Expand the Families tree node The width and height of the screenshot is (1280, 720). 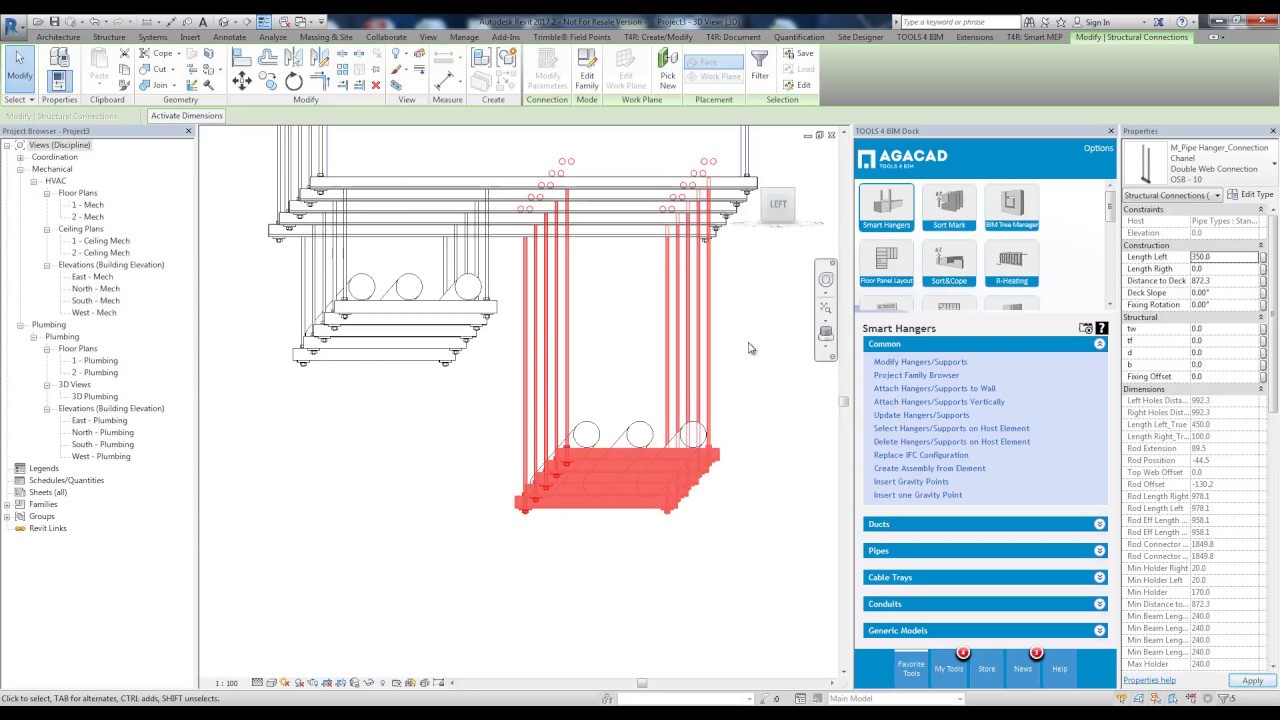7,504
